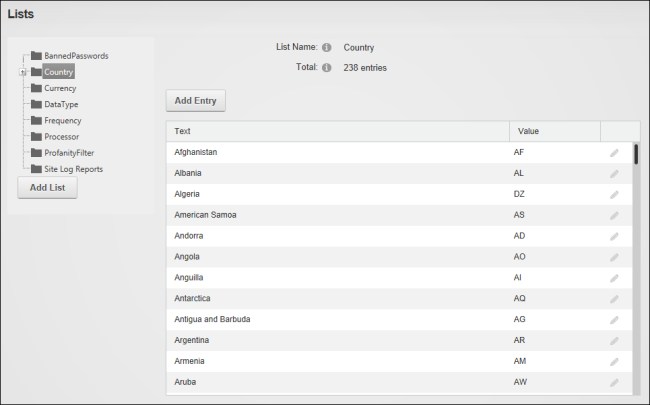The width and height of the screenshot is (650, 405).
Task: Click the Antigua and Barbuda text cell
Action: [x=338, y=319]
